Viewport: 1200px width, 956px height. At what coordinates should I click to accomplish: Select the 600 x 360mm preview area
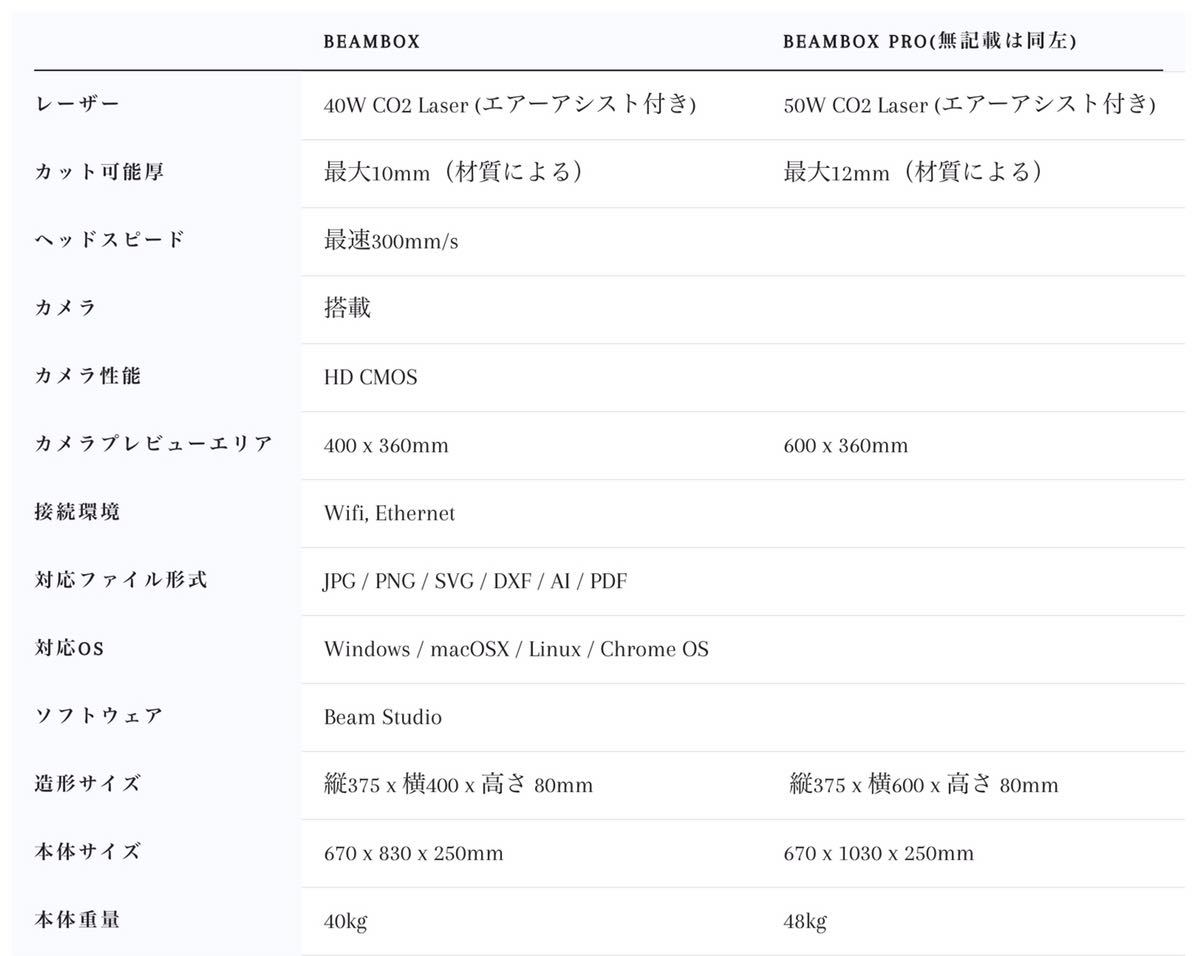tap(846, 446)
